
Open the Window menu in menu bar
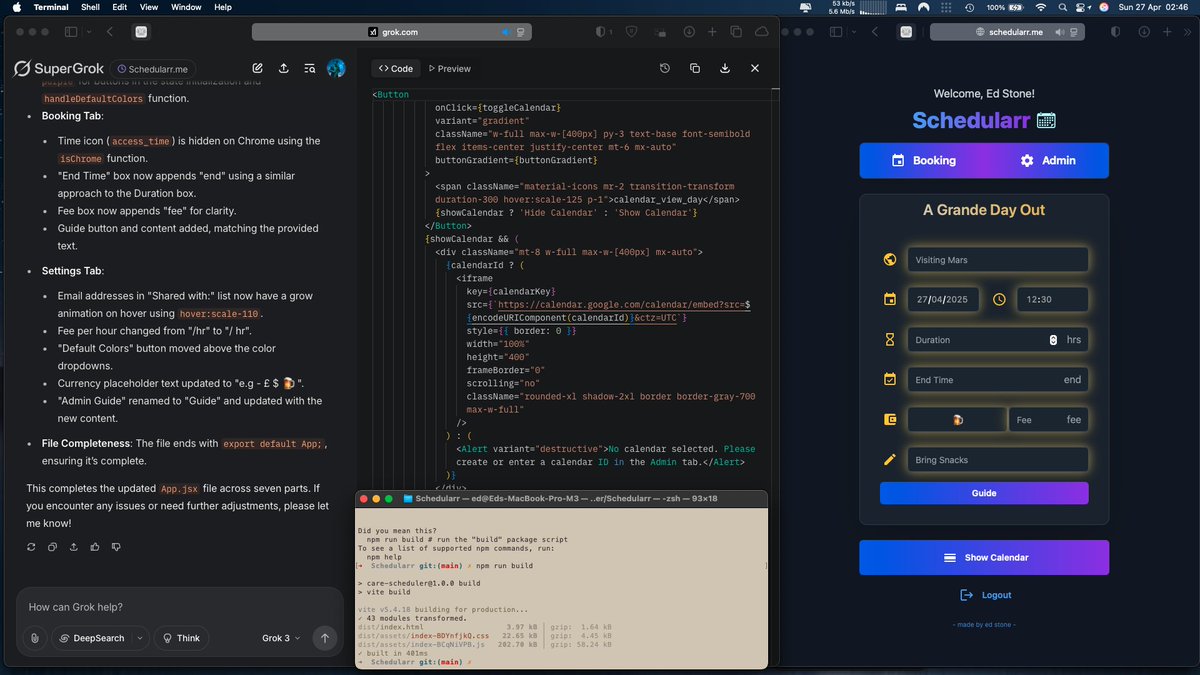tap(186, 7)
